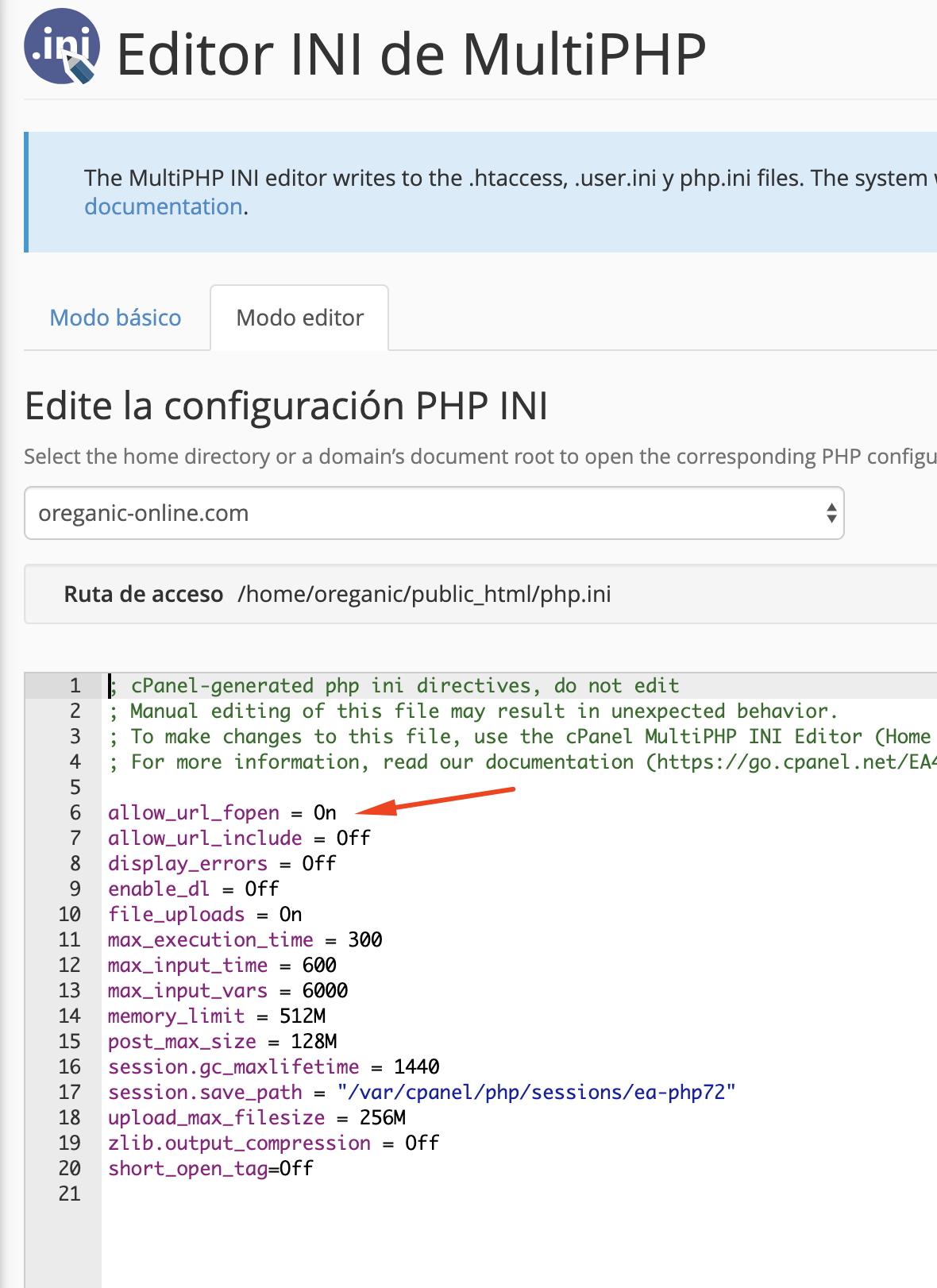Click the memory_limit = 512M line

click(x=217, y=1016)
